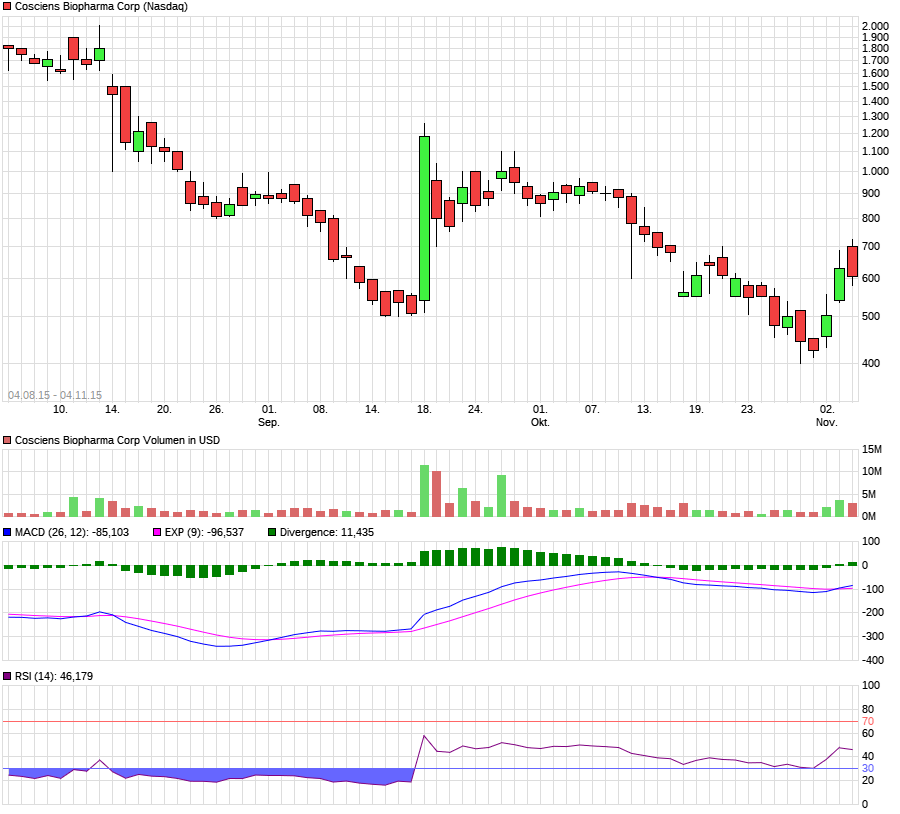This screenshot has height=814, width=900.
Task: Click the '-200' MACD axis label
Action: point(872,613)
